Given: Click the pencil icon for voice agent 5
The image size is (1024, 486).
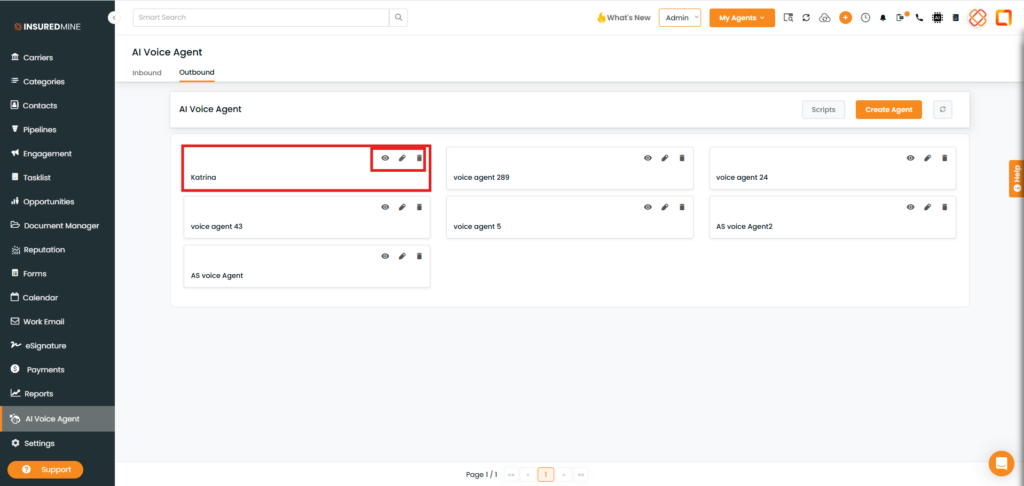Looking at the screenshot, I should pos(665,207).
